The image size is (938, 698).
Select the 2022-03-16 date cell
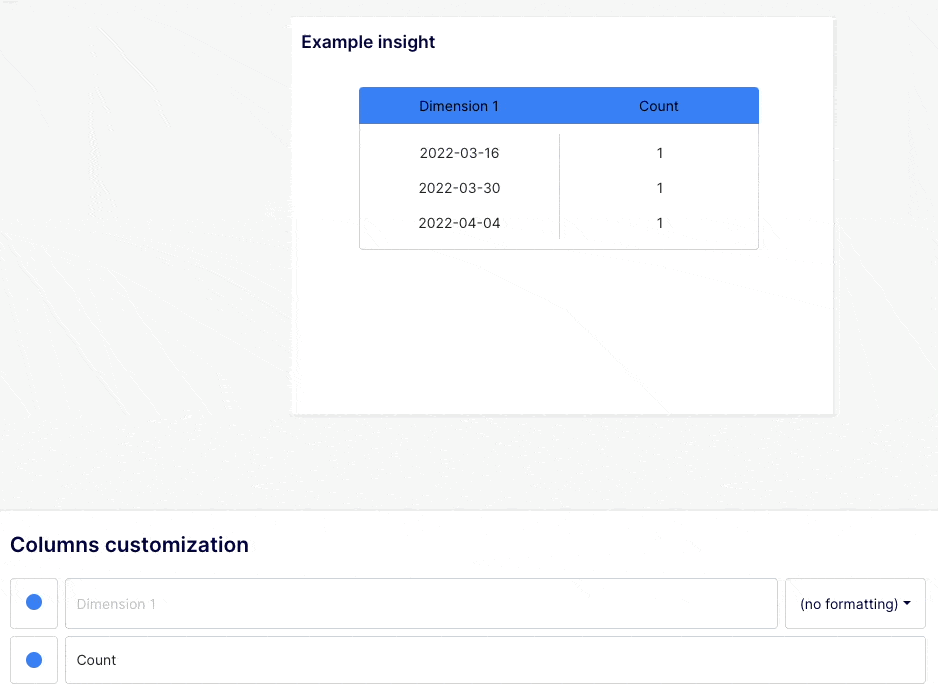point(459,153)
